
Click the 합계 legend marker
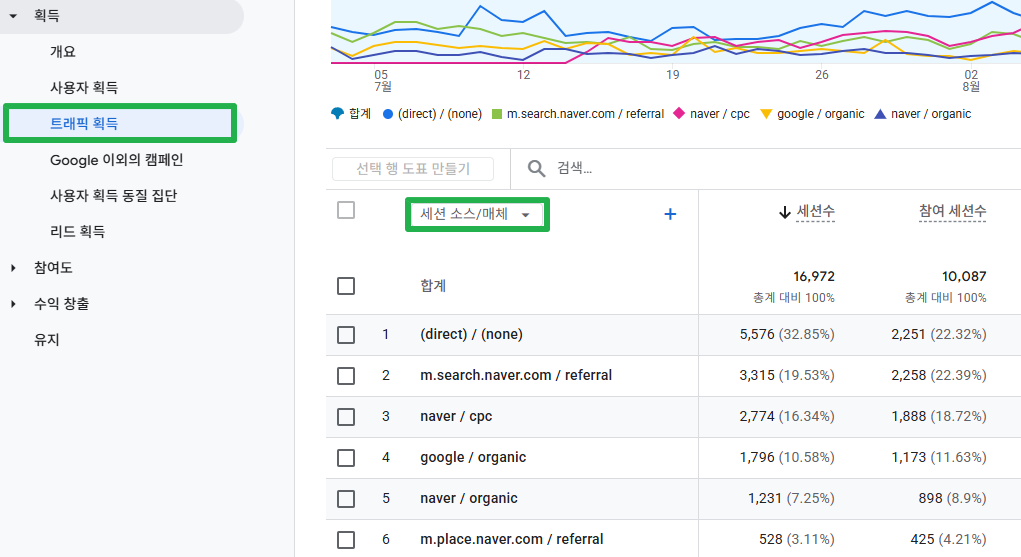(x=337, y=114)
